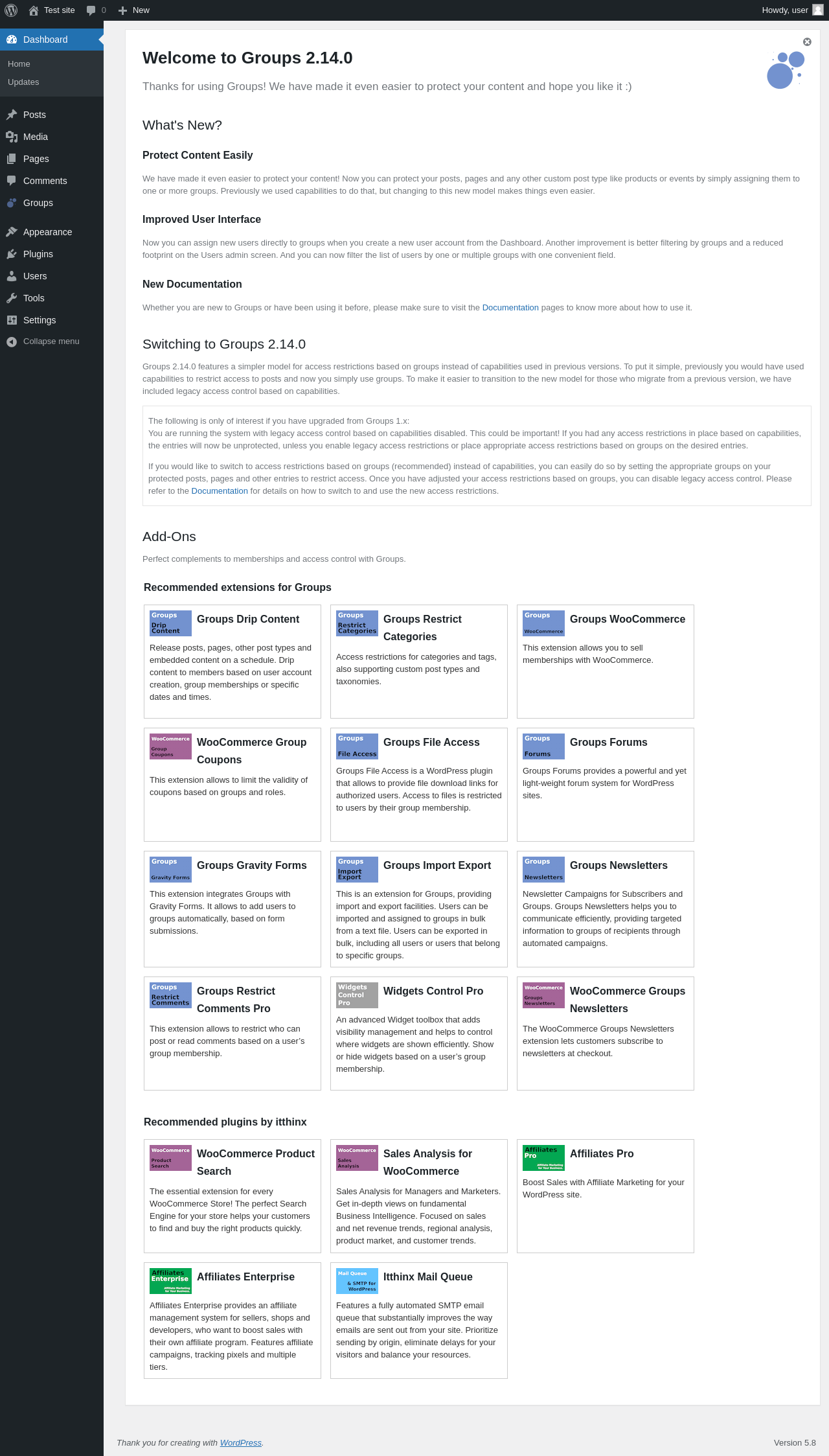Open Groups Restrict Categories thumbnail
829x1456 pixels.
358,623
